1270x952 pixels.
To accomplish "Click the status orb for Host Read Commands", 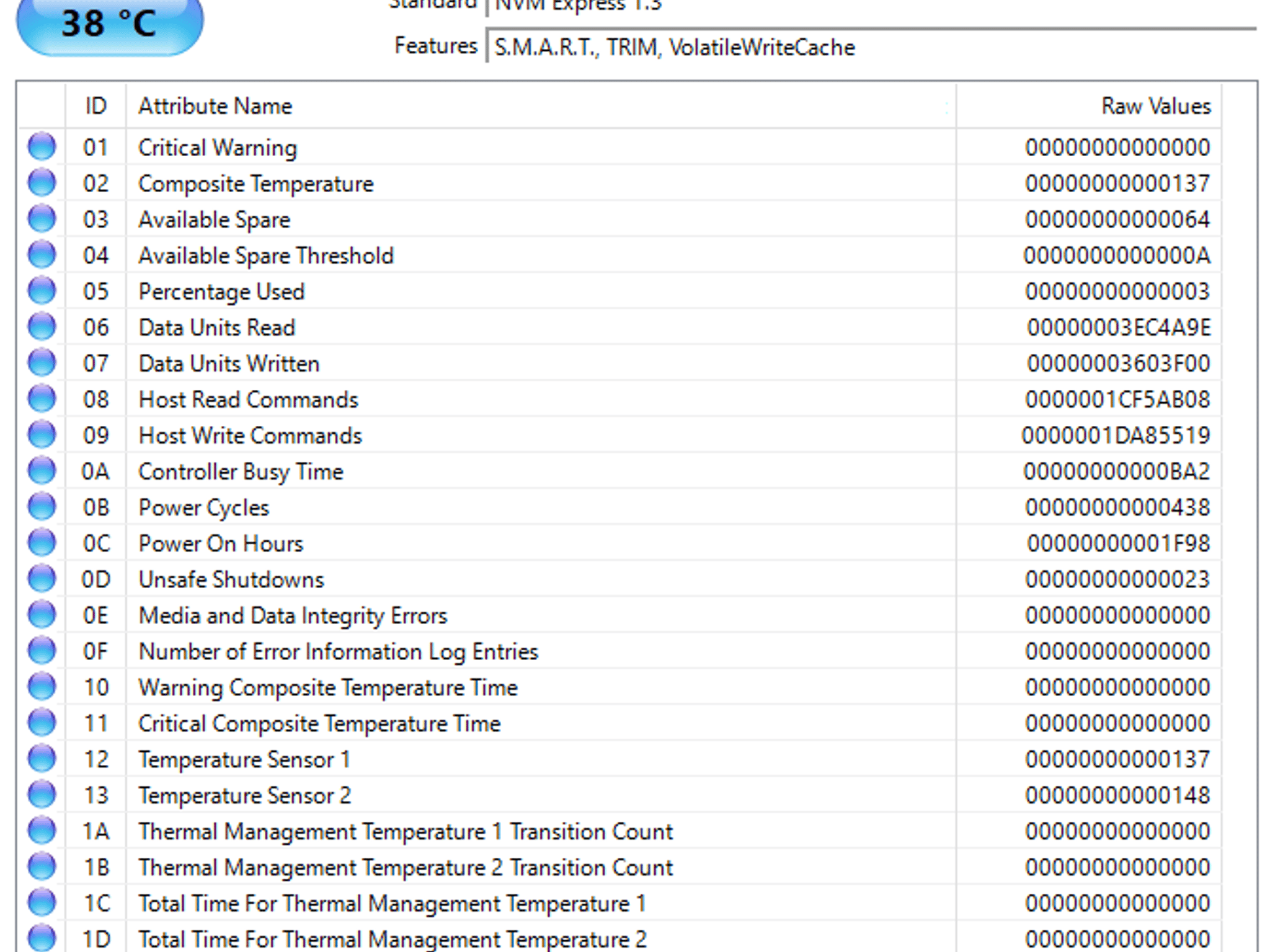I will click(x=42, y=399).
